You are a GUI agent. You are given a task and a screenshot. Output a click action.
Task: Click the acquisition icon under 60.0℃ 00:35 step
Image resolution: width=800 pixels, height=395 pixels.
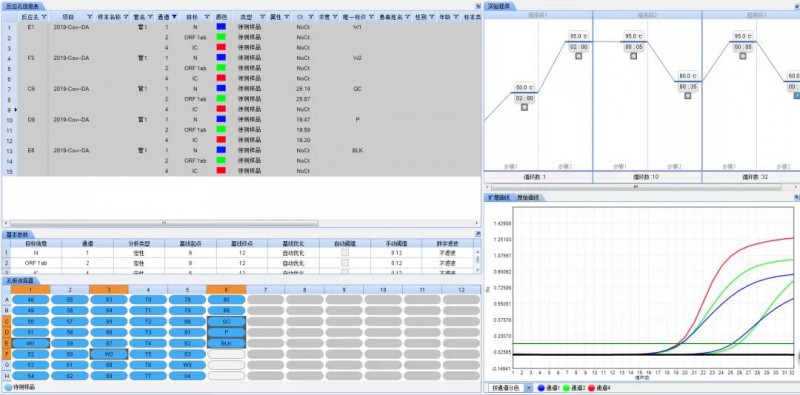tap(687, 95)
